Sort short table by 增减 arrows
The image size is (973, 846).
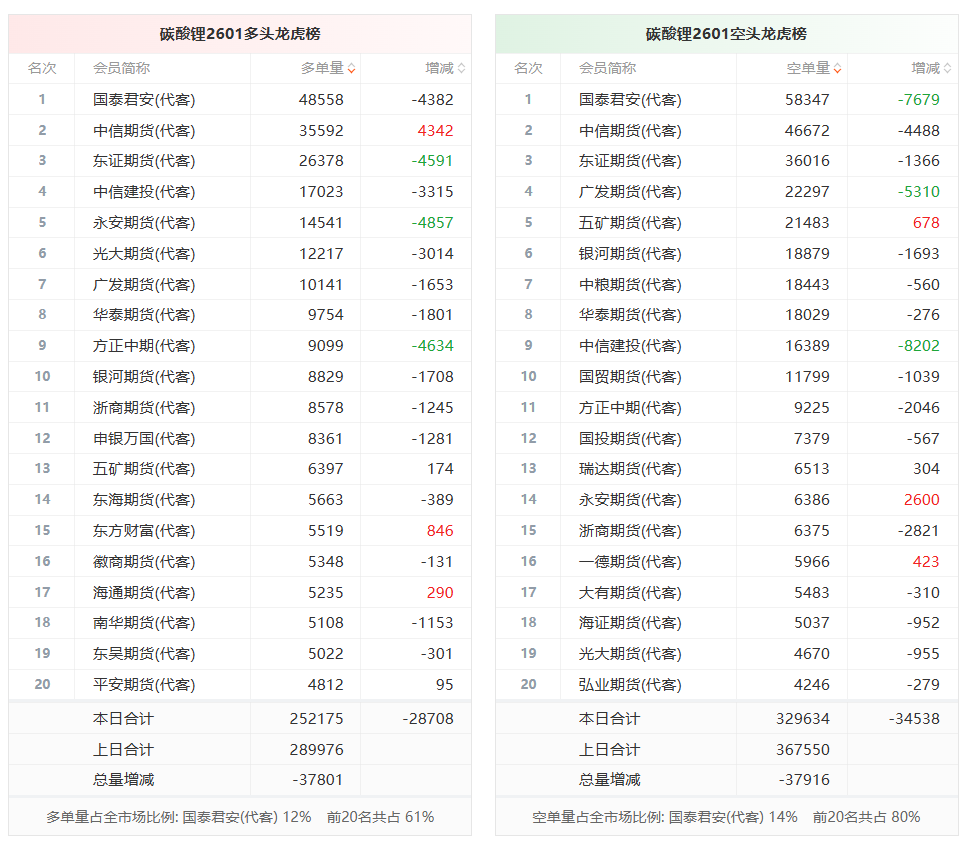point(947,69)
